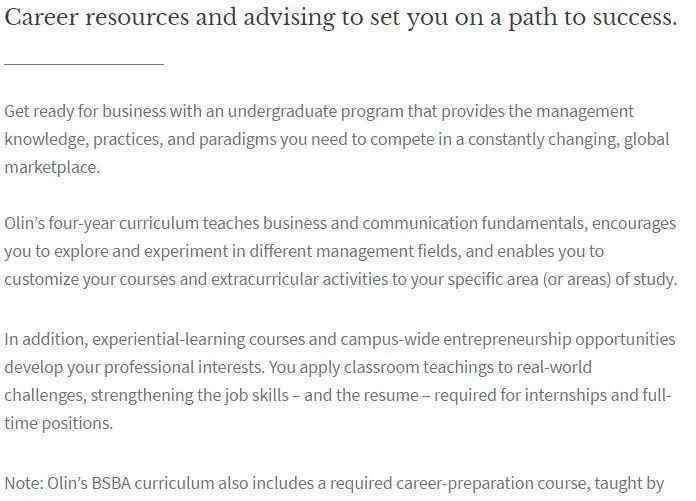The width and height of the screenshot is (696, 501).
Task: Click the "Career resources and advising" heading
Action: [x=341, y=18]
